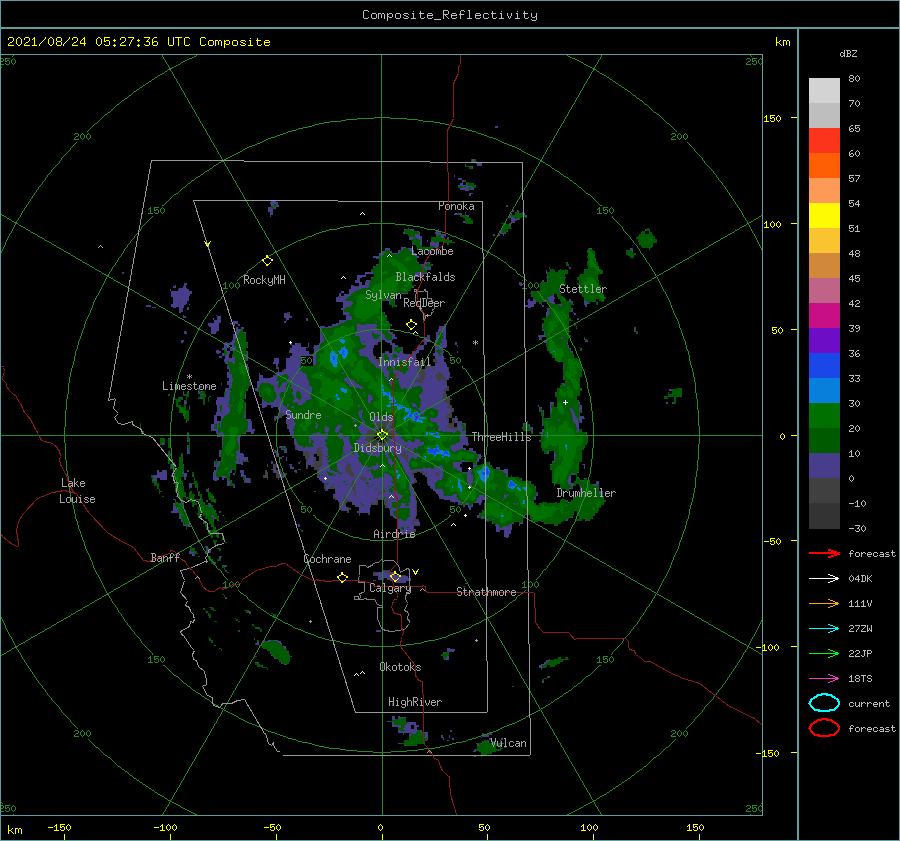Click the Strathmore city label
Image resolution: width=900 pixels, height=841 pixels.
486,592
